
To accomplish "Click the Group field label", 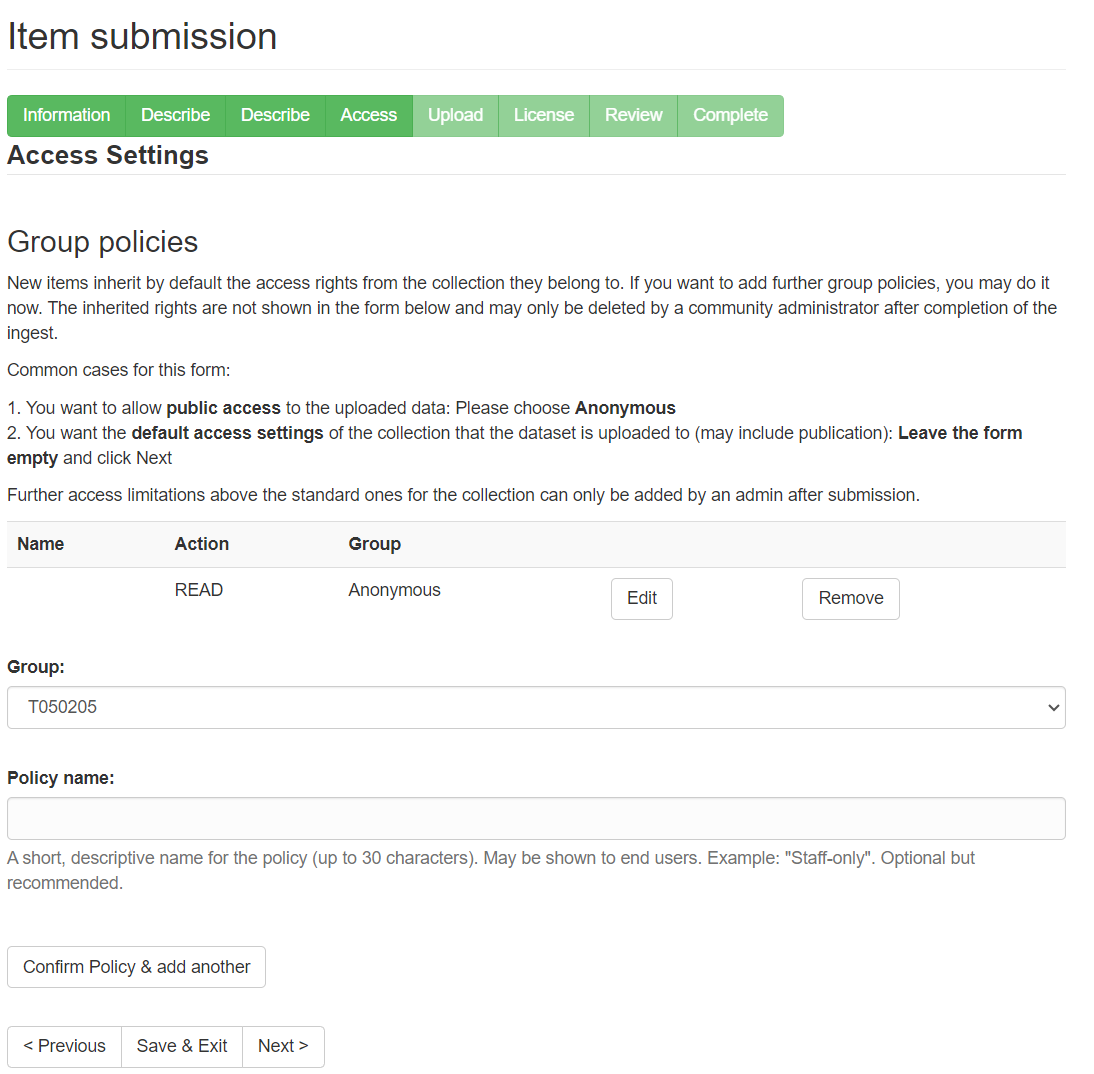I will click(x=36, y=667).
